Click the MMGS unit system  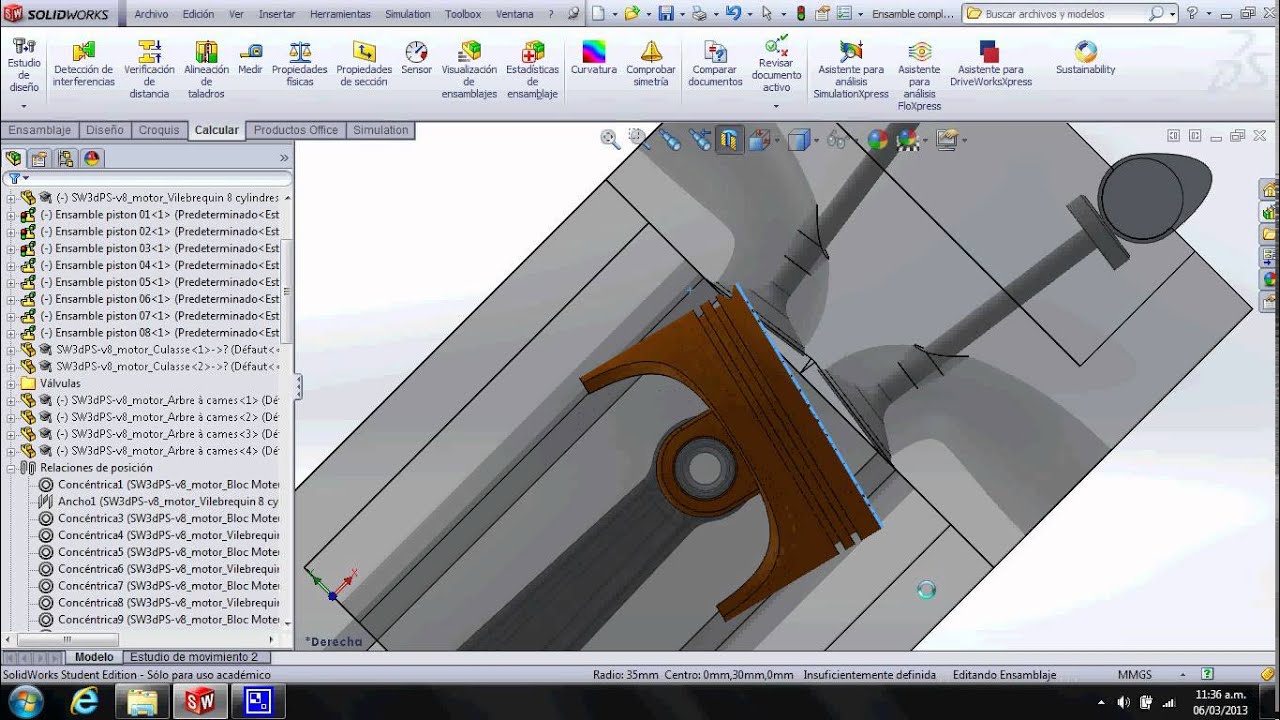tap(1135, 675)
